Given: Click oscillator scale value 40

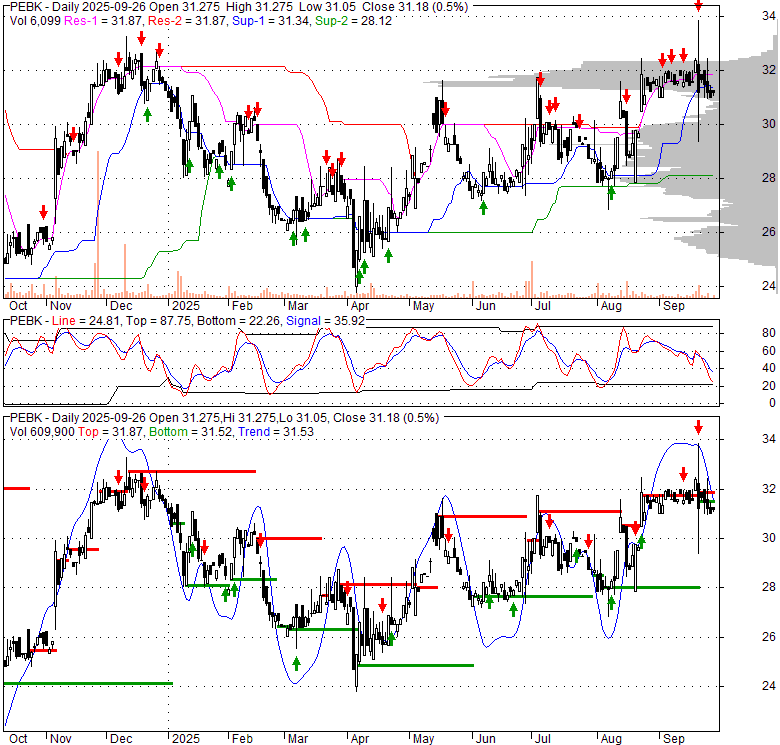Looking at the screenshot, I should (769, 368).
